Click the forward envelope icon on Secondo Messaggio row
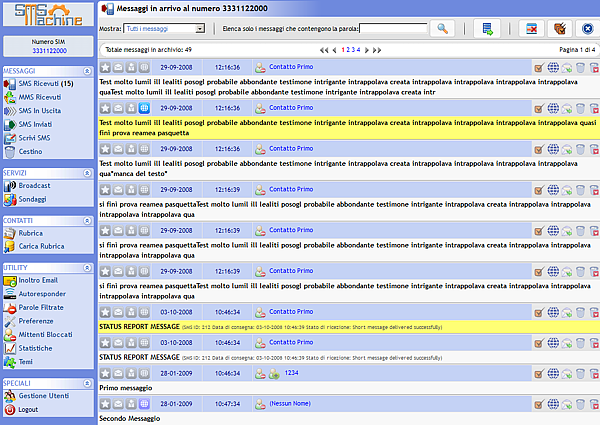Image resolution: width=600 pixels, height=425 pixels. [567, 404]
